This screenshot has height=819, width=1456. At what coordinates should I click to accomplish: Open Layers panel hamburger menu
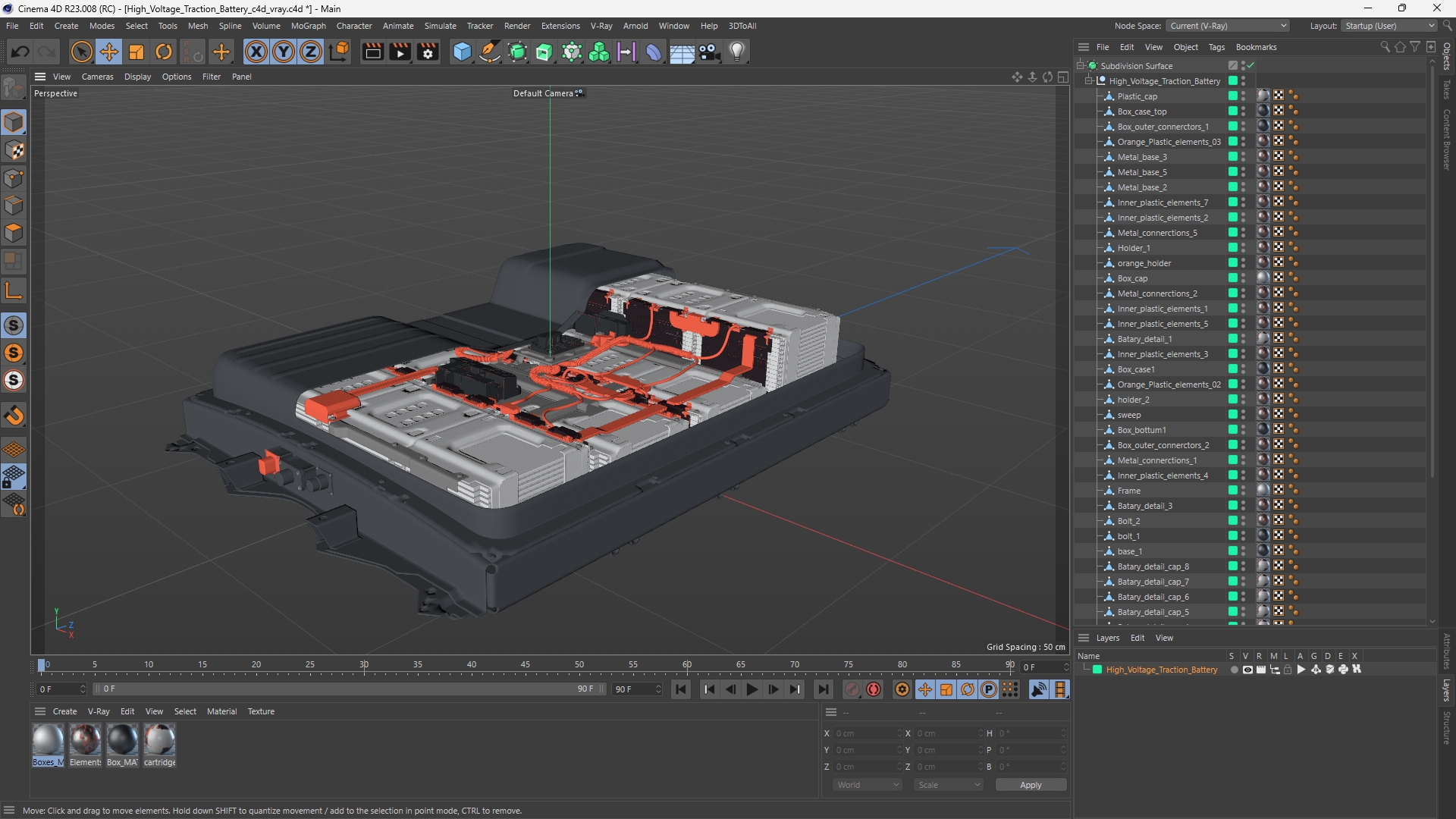pos(1084,638)
